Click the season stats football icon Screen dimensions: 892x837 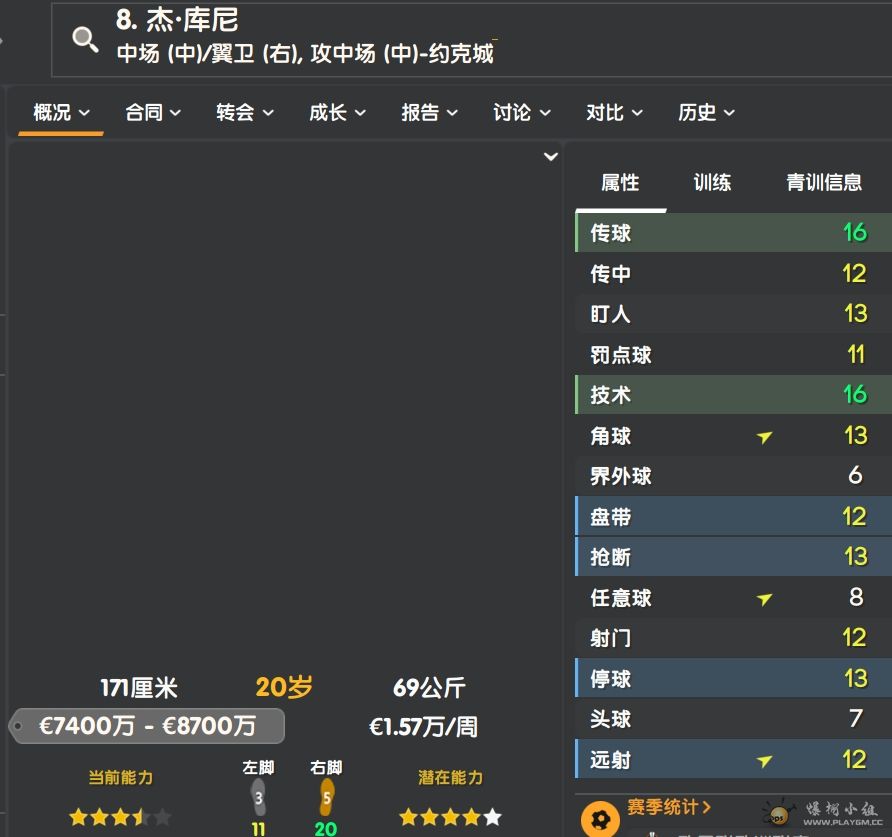[599, 818]
